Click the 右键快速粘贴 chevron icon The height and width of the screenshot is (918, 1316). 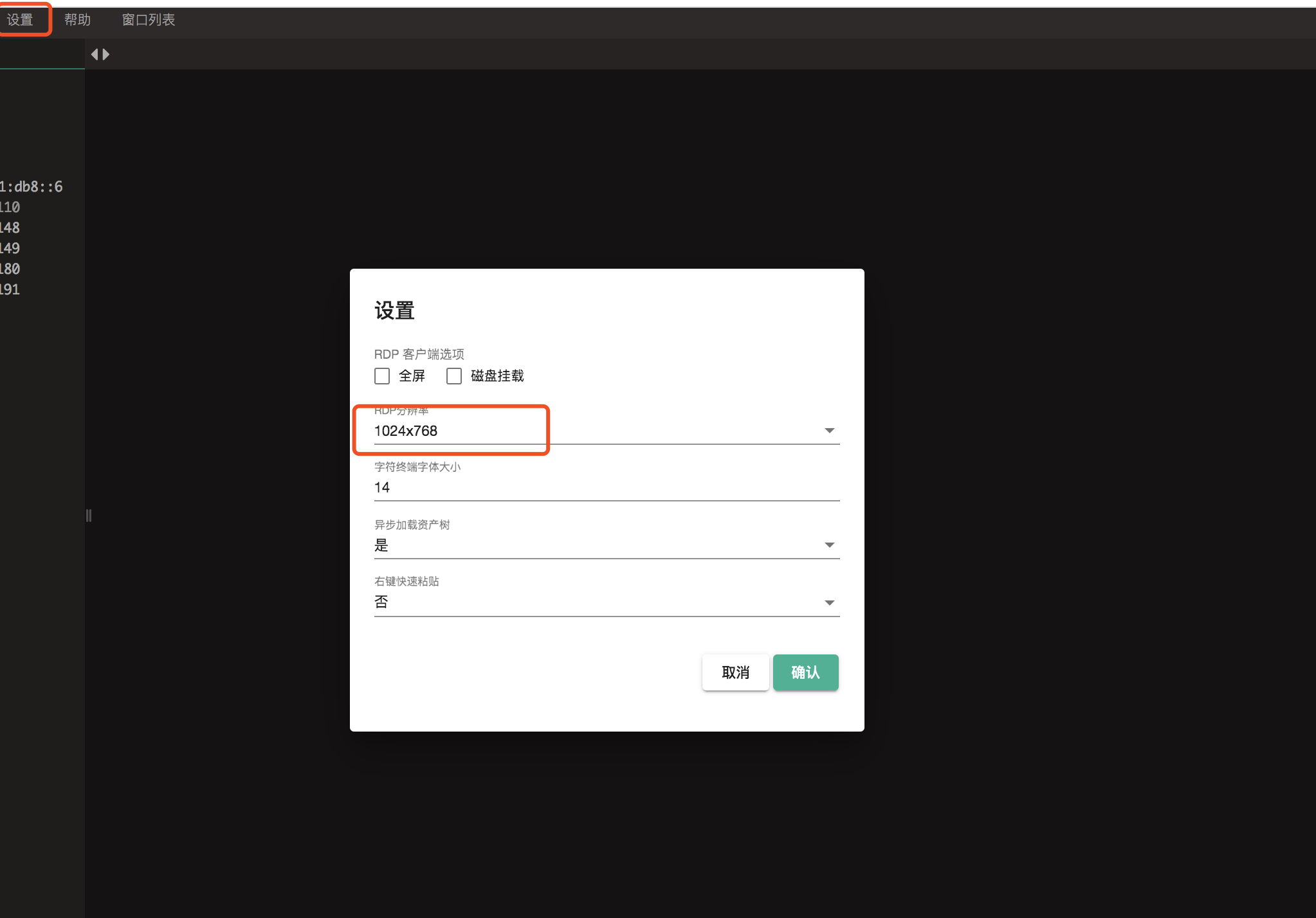click(x=828, y=602)
